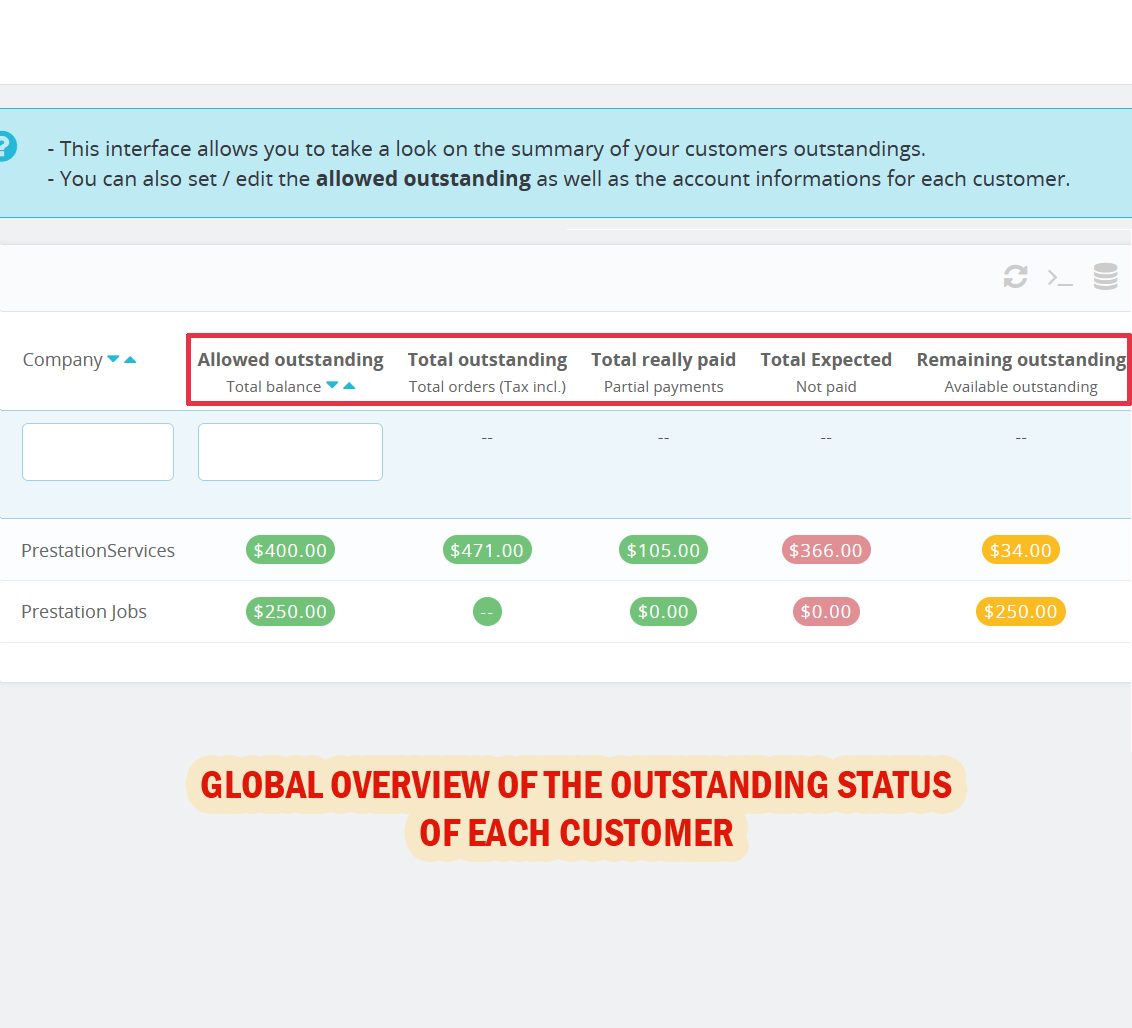This screenshot has width=1132, height=1028.
Task: Focus the Company filter text box
Action: click(98, 452)
